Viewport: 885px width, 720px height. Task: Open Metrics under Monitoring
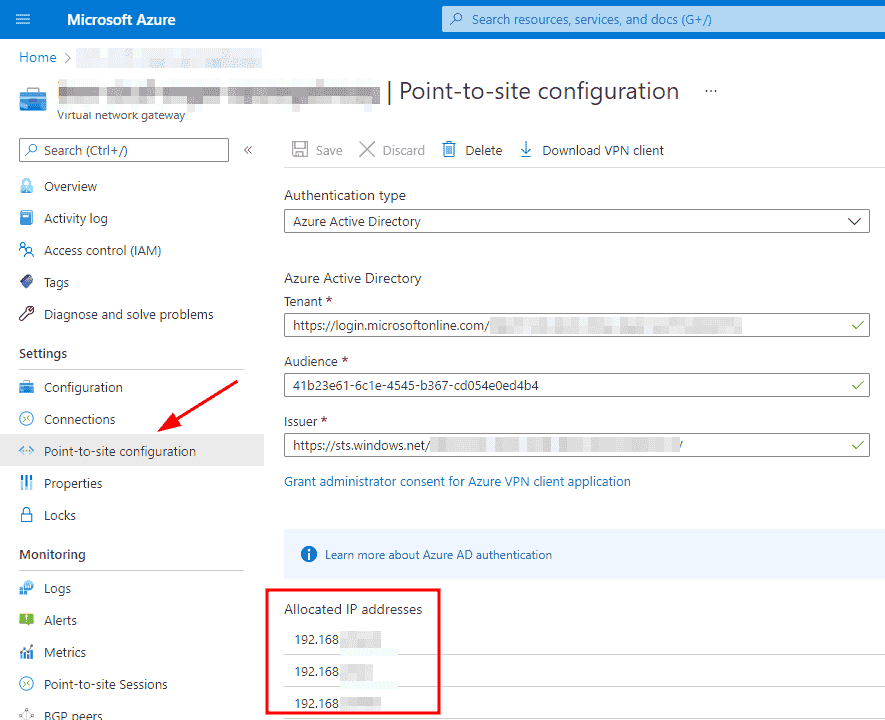65,652
